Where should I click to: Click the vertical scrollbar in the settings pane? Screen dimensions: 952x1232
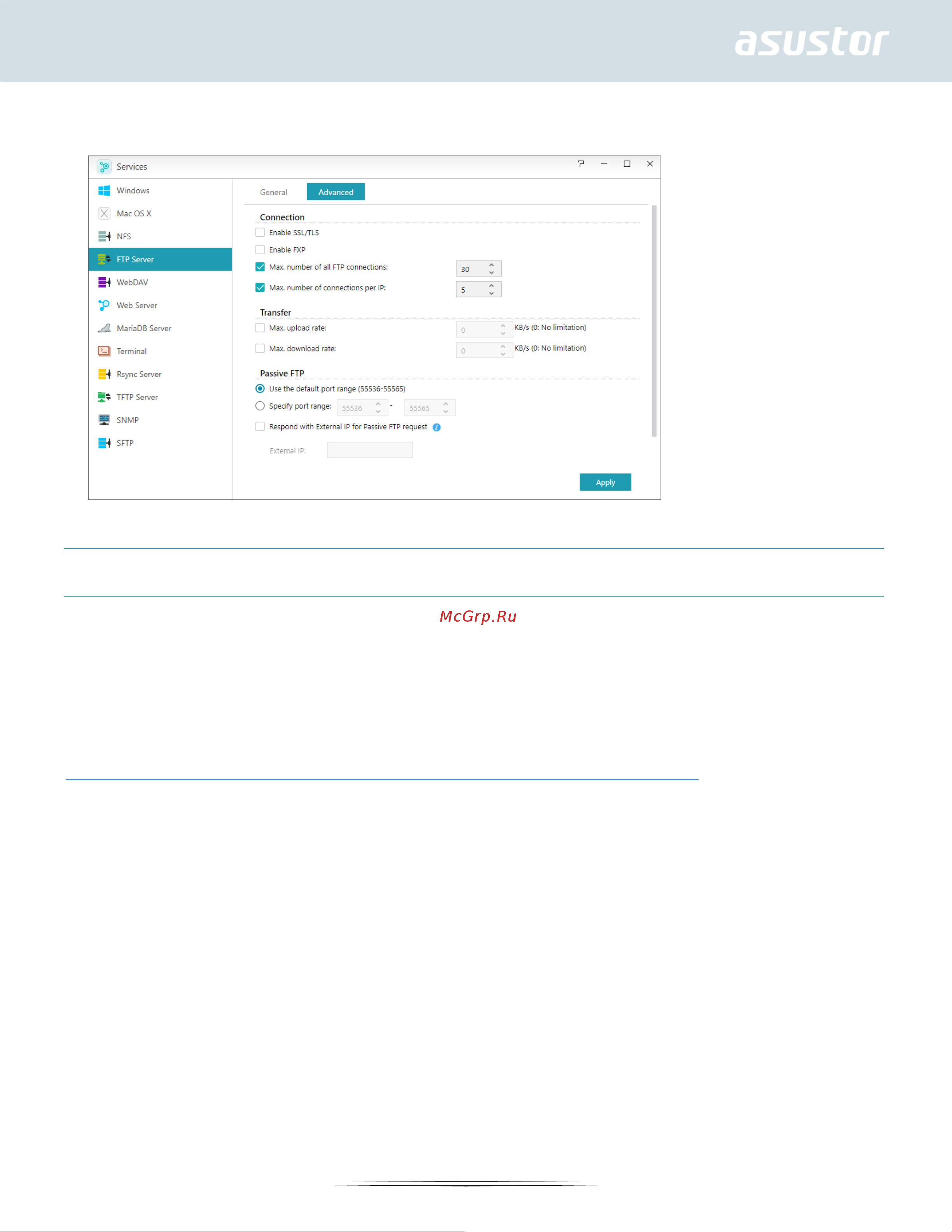(654, 321)
